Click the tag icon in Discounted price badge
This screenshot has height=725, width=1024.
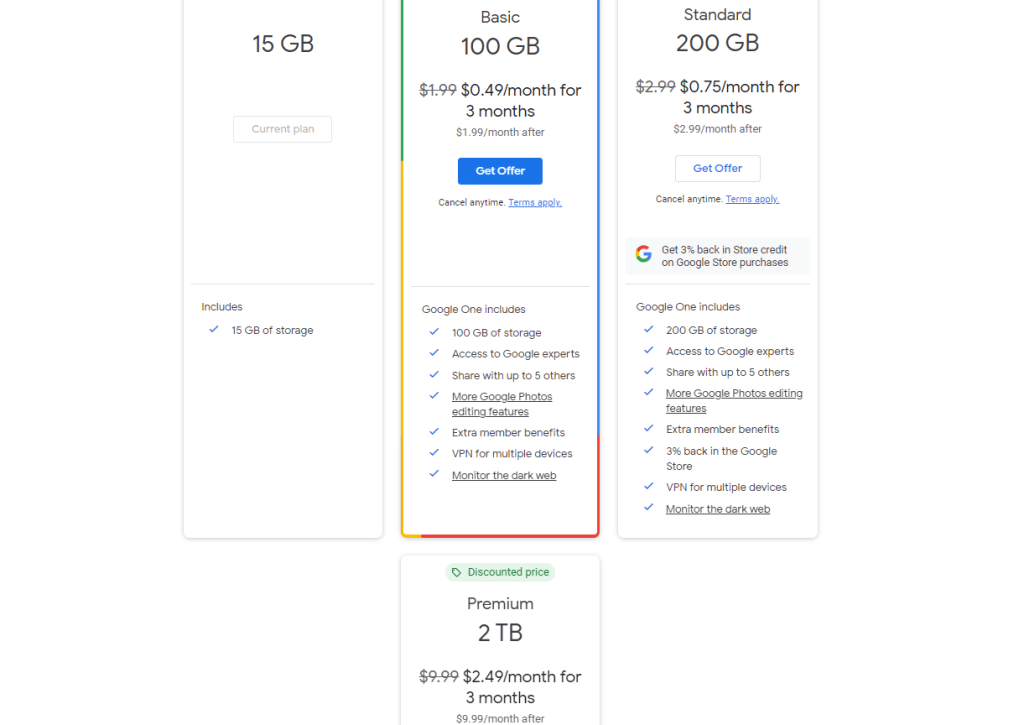457,573
